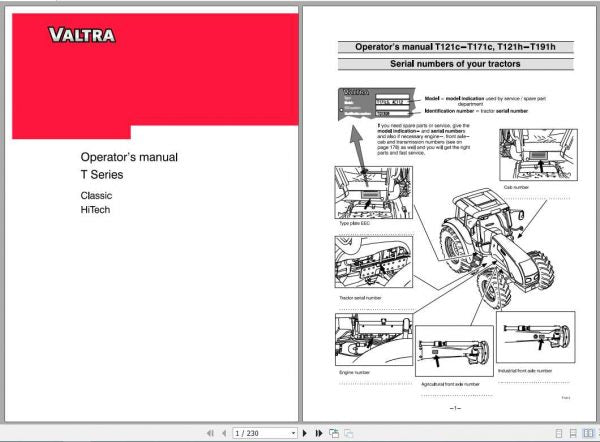Click the 'Industrial front axle number' caption
The width and height of the screenshot is (600, 442).
pyautogui.click(x=525, y=371)
